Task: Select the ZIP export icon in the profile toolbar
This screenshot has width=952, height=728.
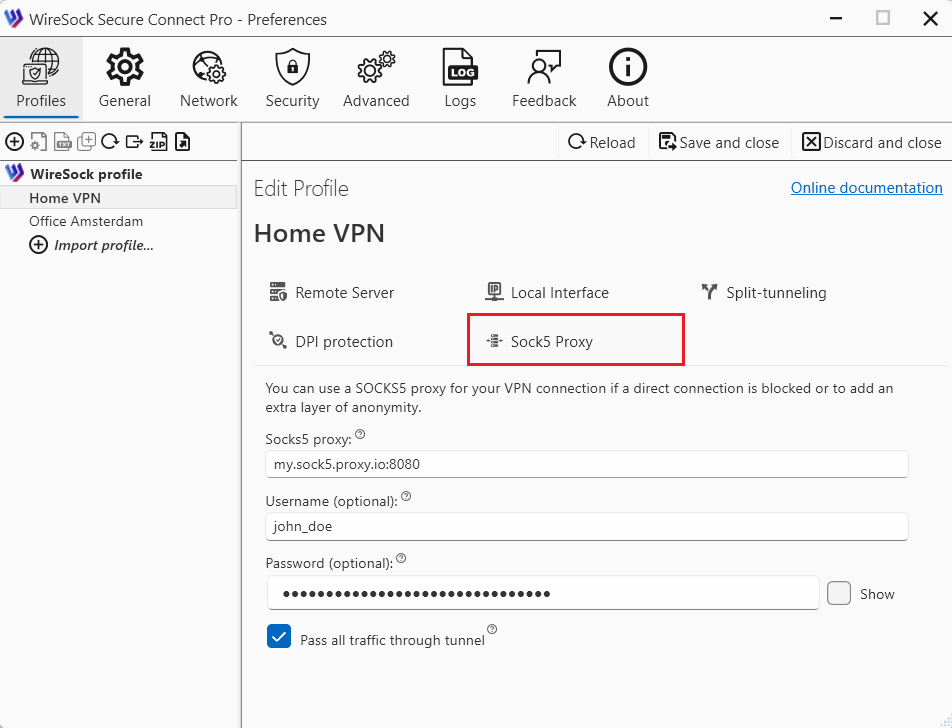Action: 158,141
